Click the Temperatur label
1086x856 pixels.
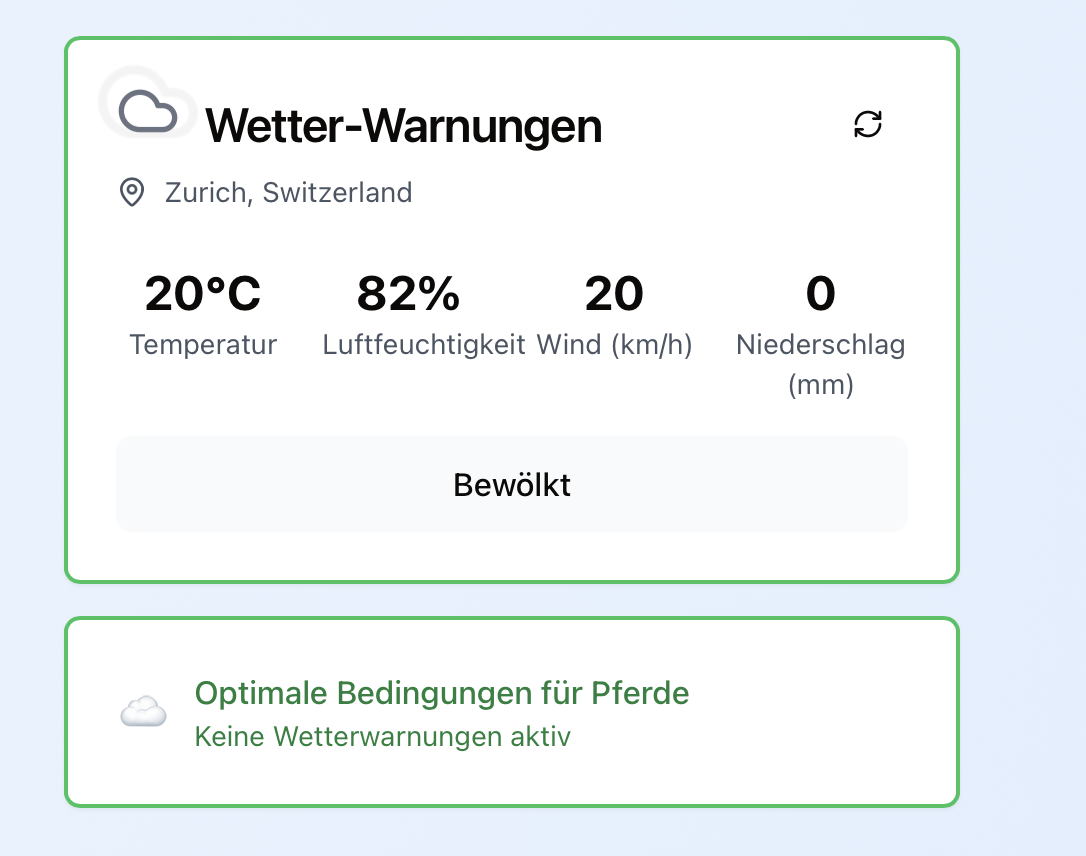[x=203, y=345]
